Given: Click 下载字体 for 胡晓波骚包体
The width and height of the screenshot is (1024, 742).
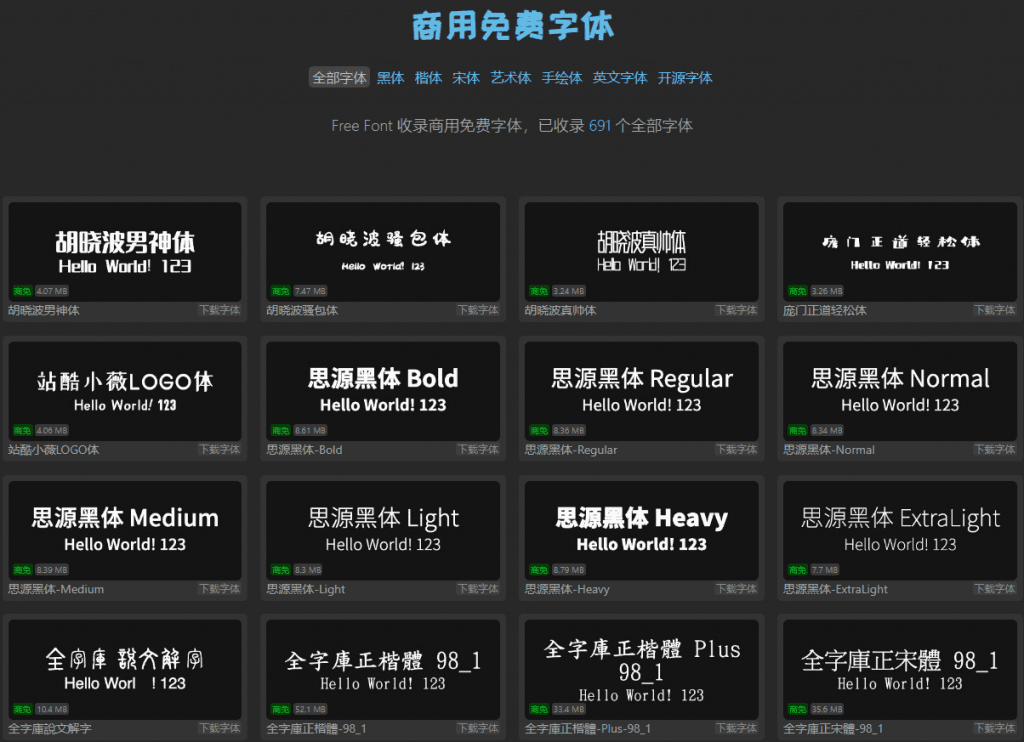Looking at the screenshot, I should coord(477,311).
